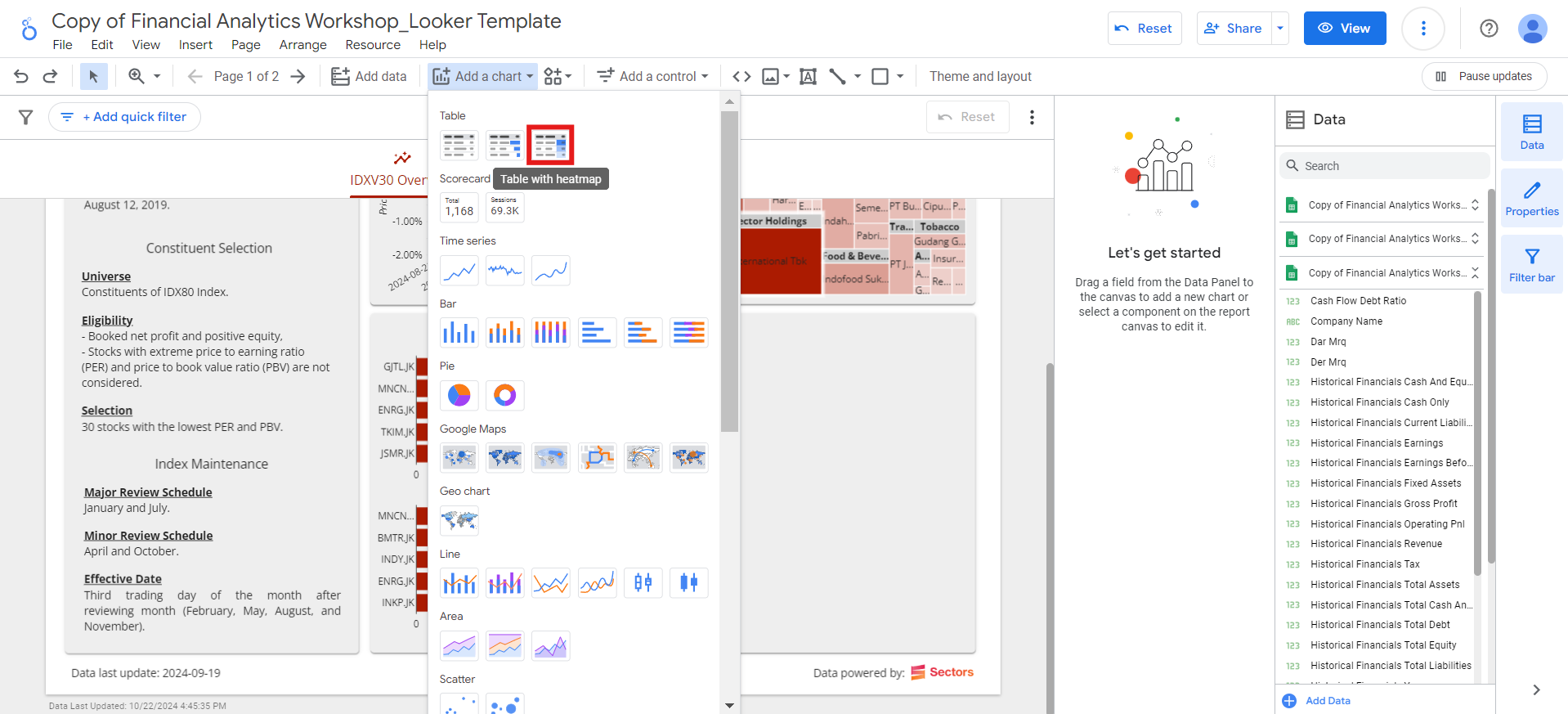Select the filled Google Maps chart
Screen dimensions: 1568x714
click(x=504, y=458)
